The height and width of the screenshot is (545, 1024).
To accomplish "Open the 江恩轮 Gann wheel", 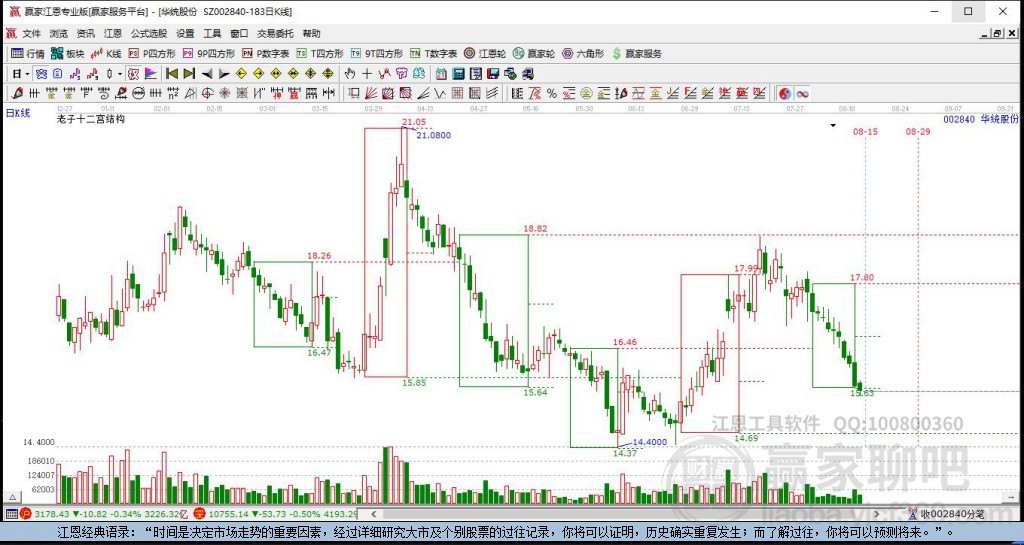I will (484, 54).
